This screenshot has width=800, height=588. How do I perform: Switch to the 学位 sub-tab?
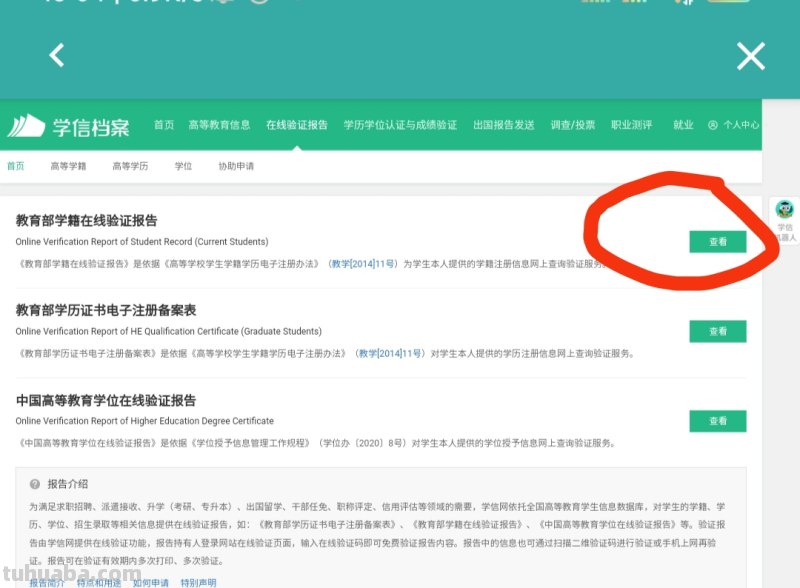tap(183, 166)
